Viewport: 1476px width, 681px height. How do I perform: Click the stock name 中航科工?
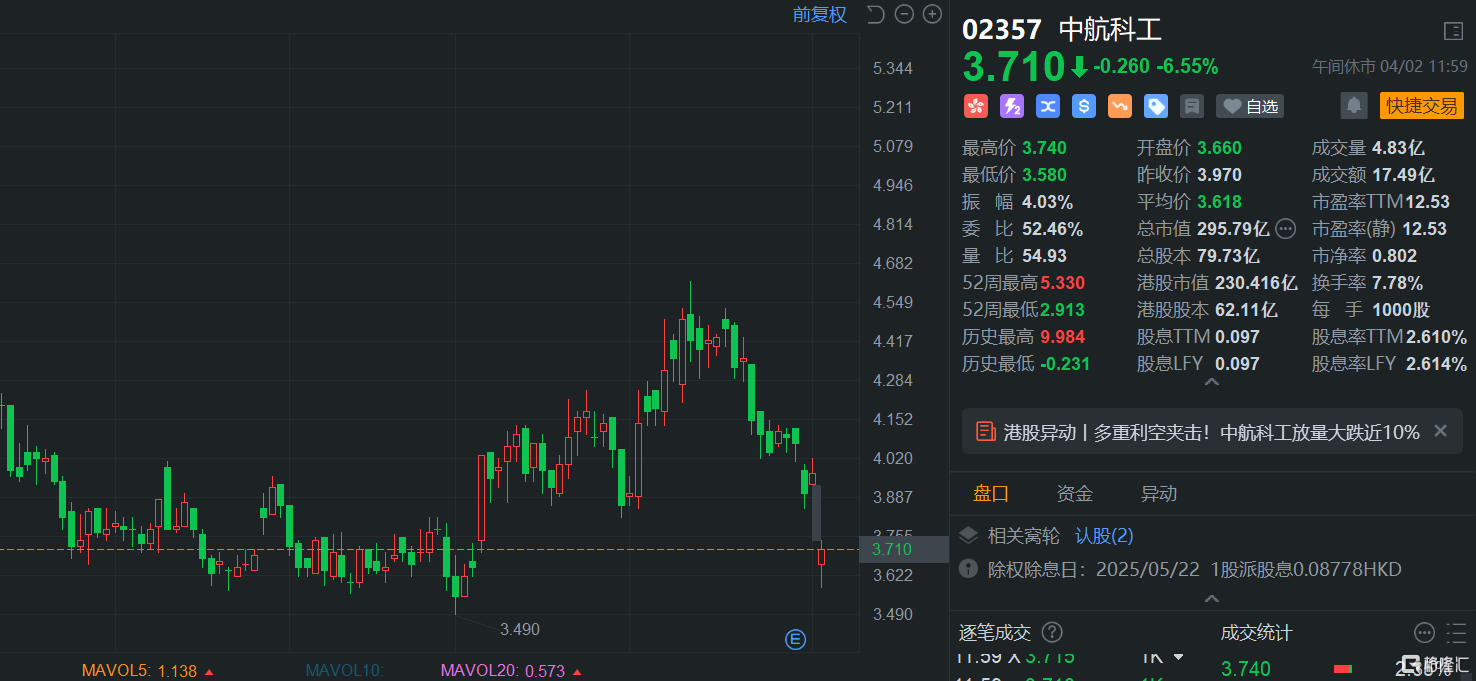point(1110,29)
